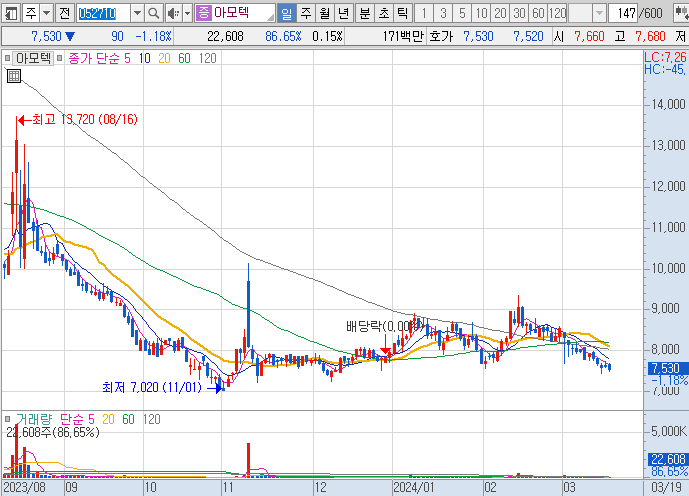Viewport: 689px width, 496px height.
Task: Open the blank interval dropdown arrow after 120
Action: (599, 13)
